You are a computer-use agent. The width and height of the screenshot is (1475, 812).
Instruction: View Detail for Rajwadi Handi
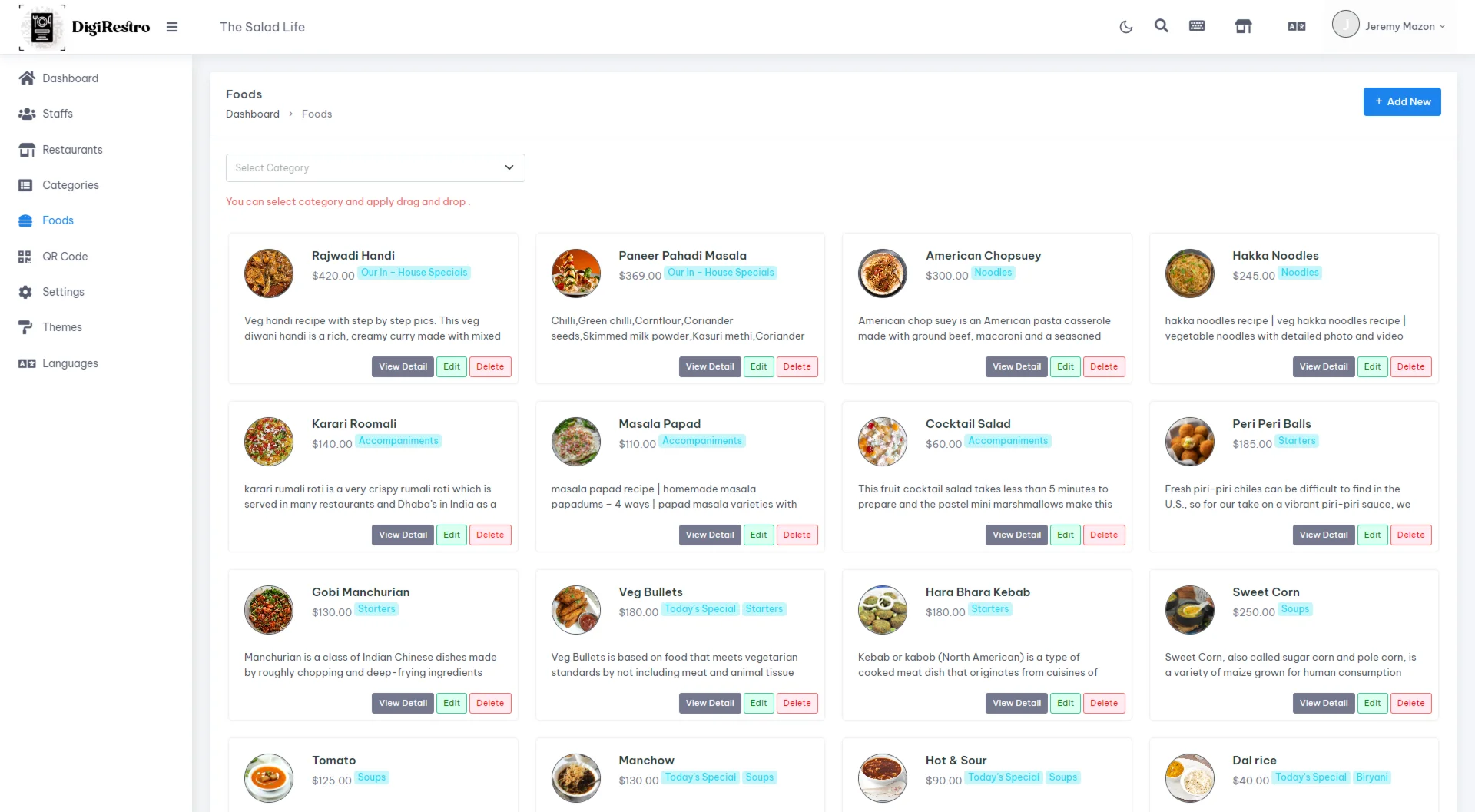coord(403,367)
